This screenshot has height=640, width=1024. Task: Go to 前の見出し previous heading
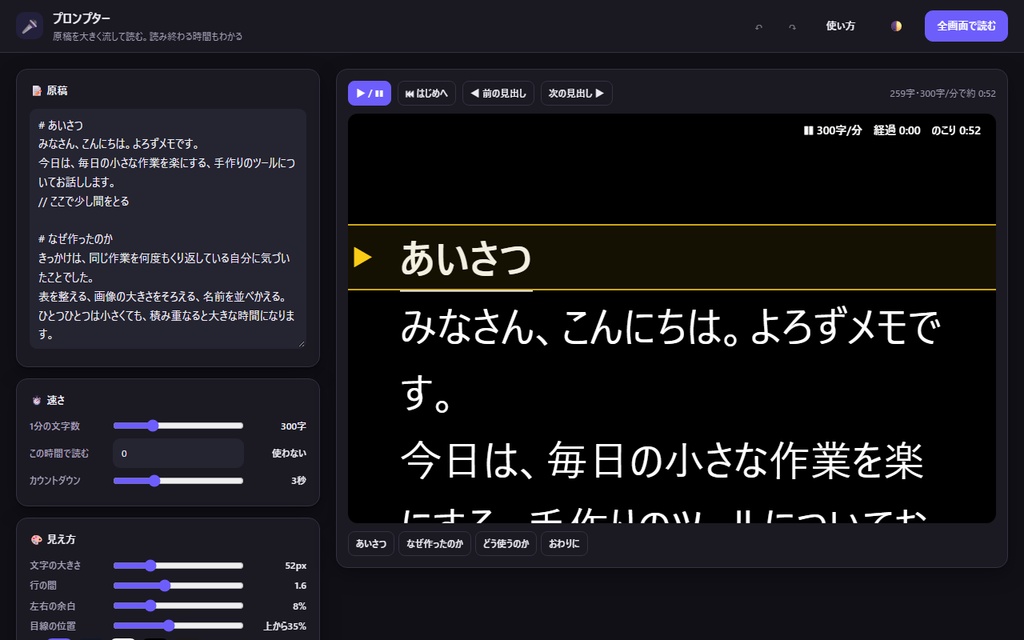click(x=498, y=93)
